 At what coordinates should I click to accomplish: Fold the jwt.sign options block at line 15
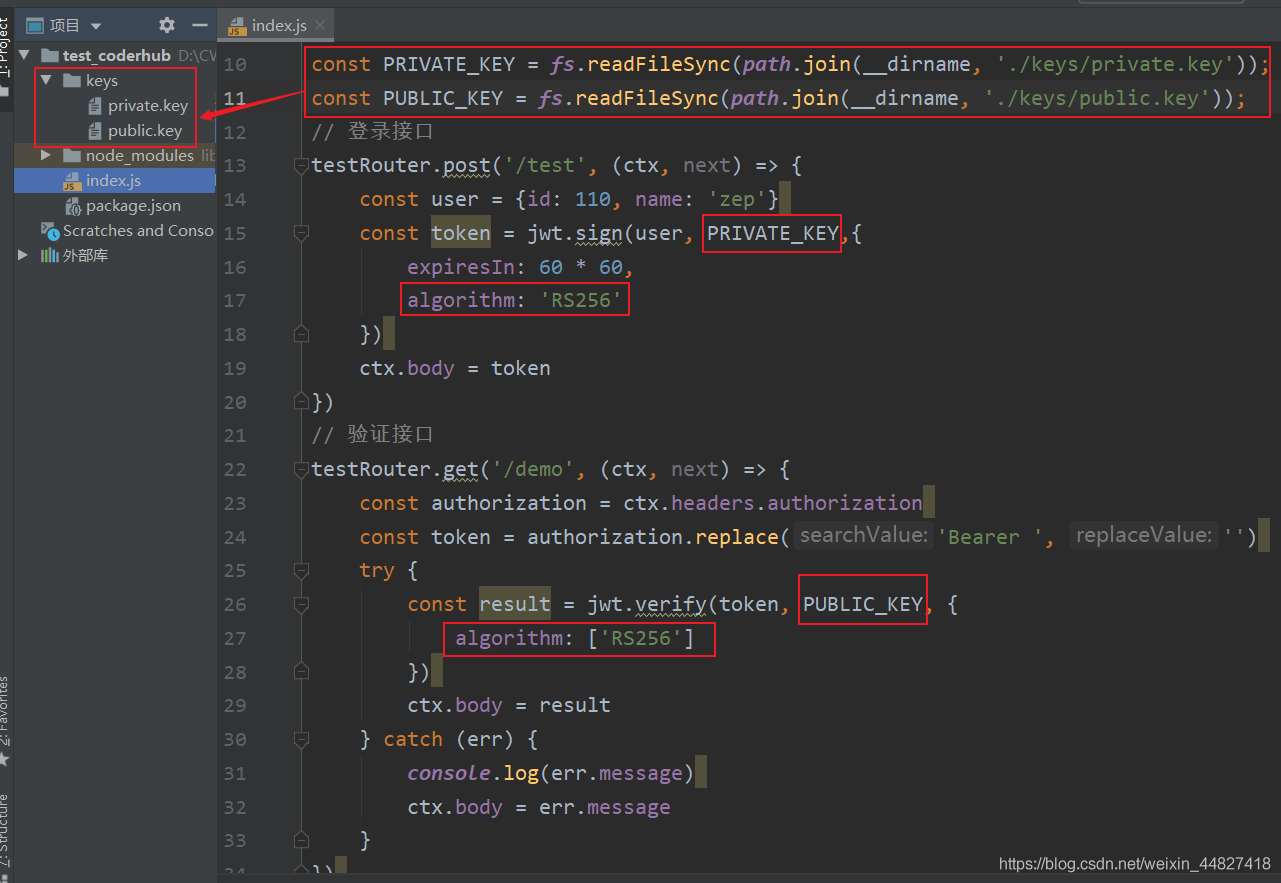tap(301, 234)
